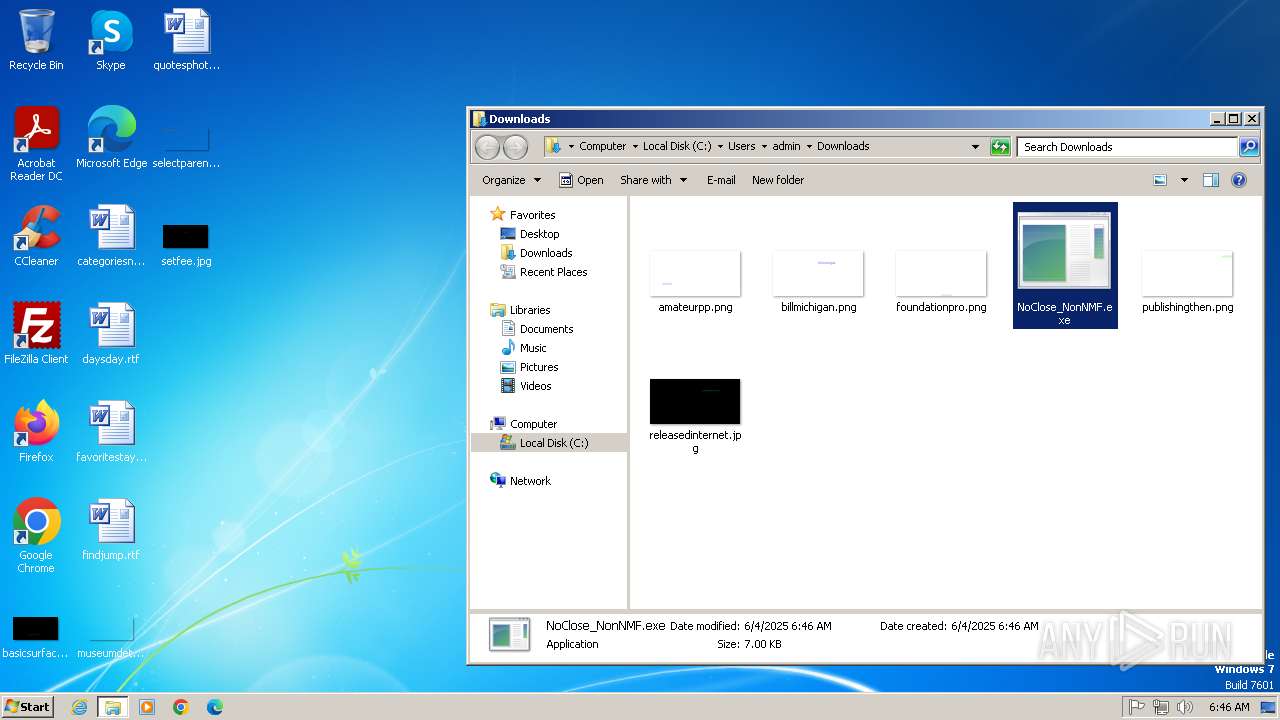The height and width of the screenshot is (720, 1280).
Task: Expand the arrow after admin breadcrumb
Action: pyautogui.click(x=809, y=146)
